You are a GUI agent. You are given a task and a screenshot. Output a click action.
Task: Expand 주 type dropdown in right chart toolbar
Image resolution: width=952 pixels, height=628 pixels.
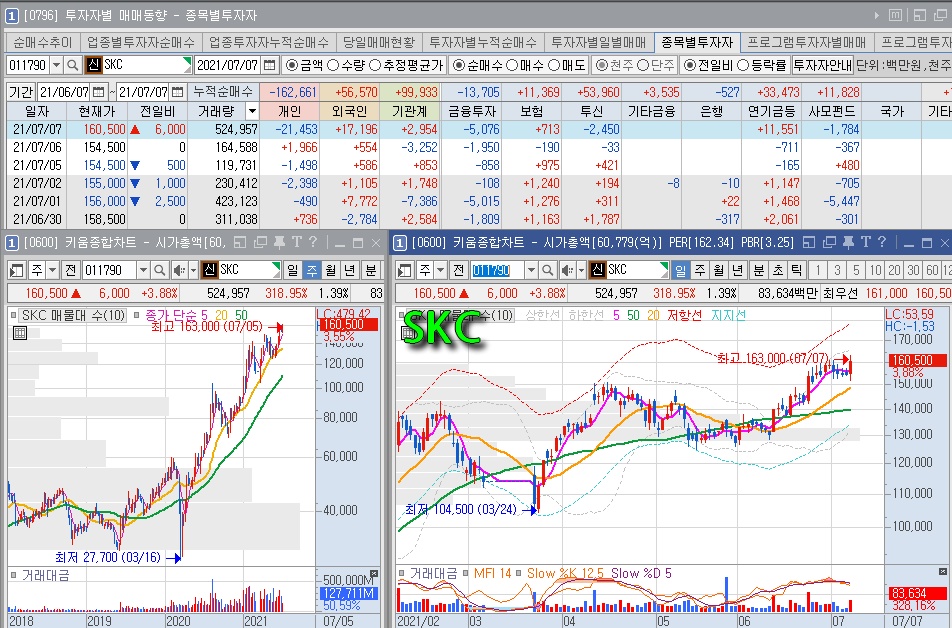441,270
